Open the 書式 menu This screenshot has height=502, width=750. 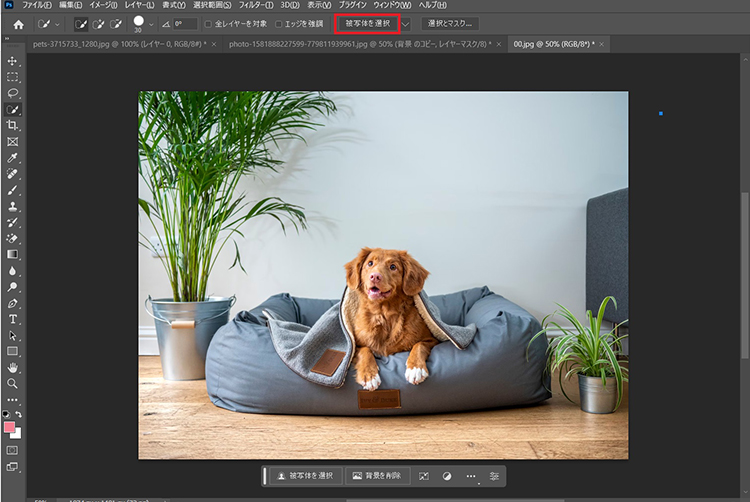[173, 5]
